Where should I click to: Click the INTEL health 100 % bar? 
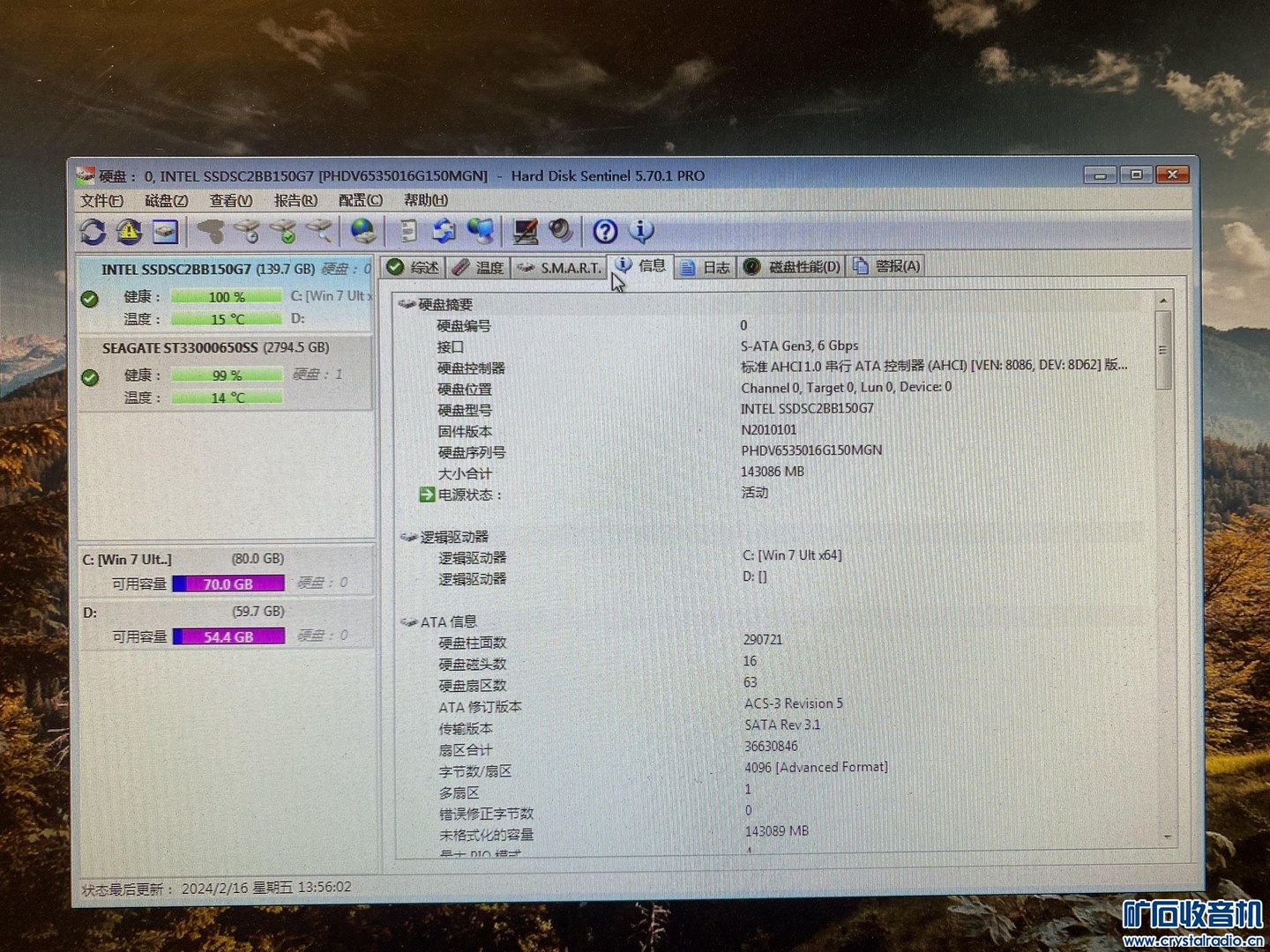coord(227,297)
